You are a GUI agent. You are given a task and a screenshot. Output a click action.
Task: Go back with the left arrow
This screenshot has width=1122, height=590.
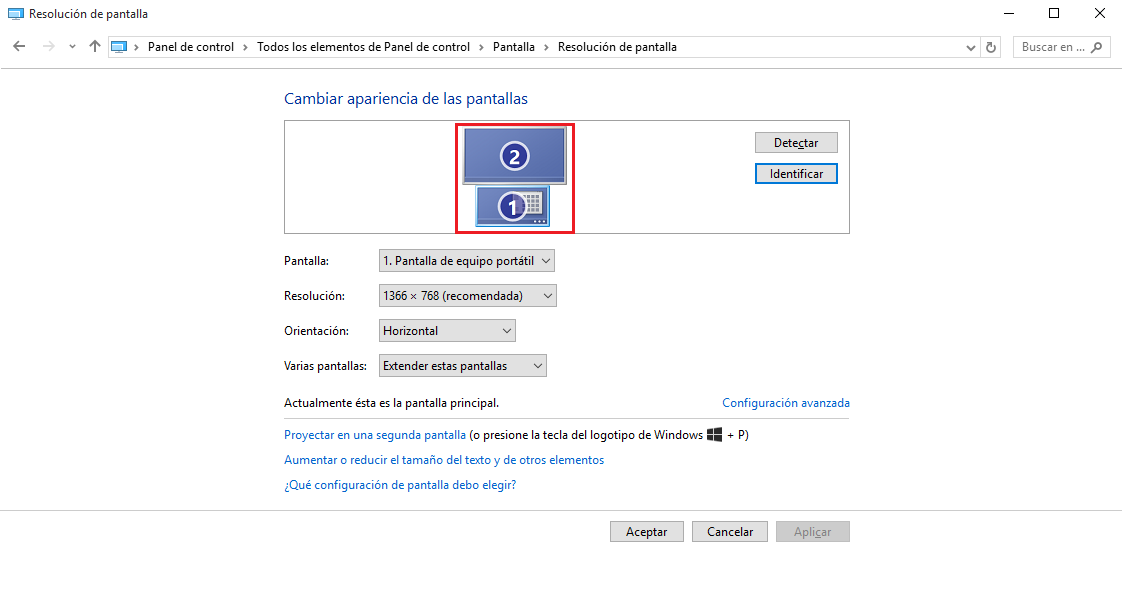tap(19, 46)
